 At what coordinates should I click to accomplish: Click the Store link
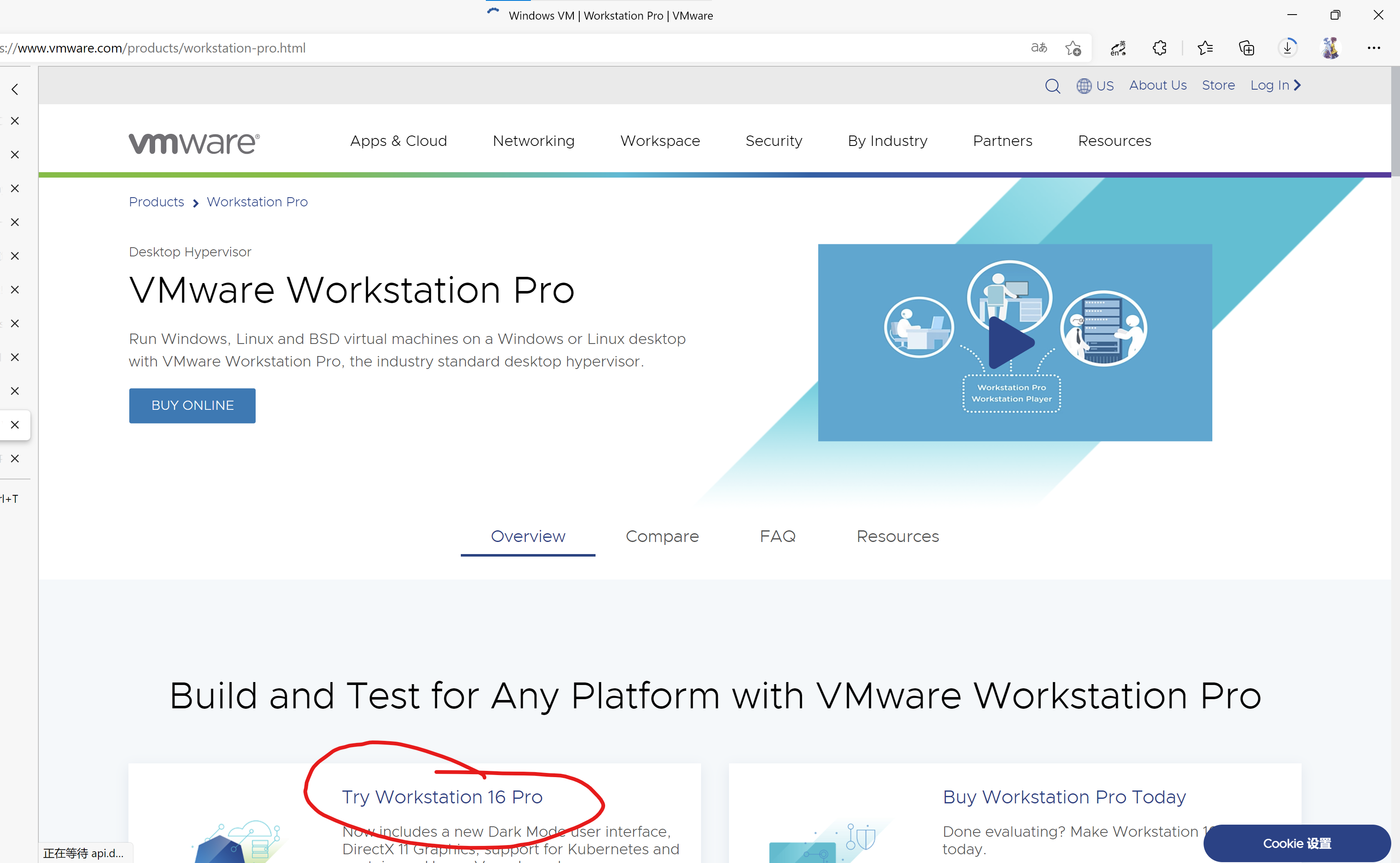point(1219,85)
